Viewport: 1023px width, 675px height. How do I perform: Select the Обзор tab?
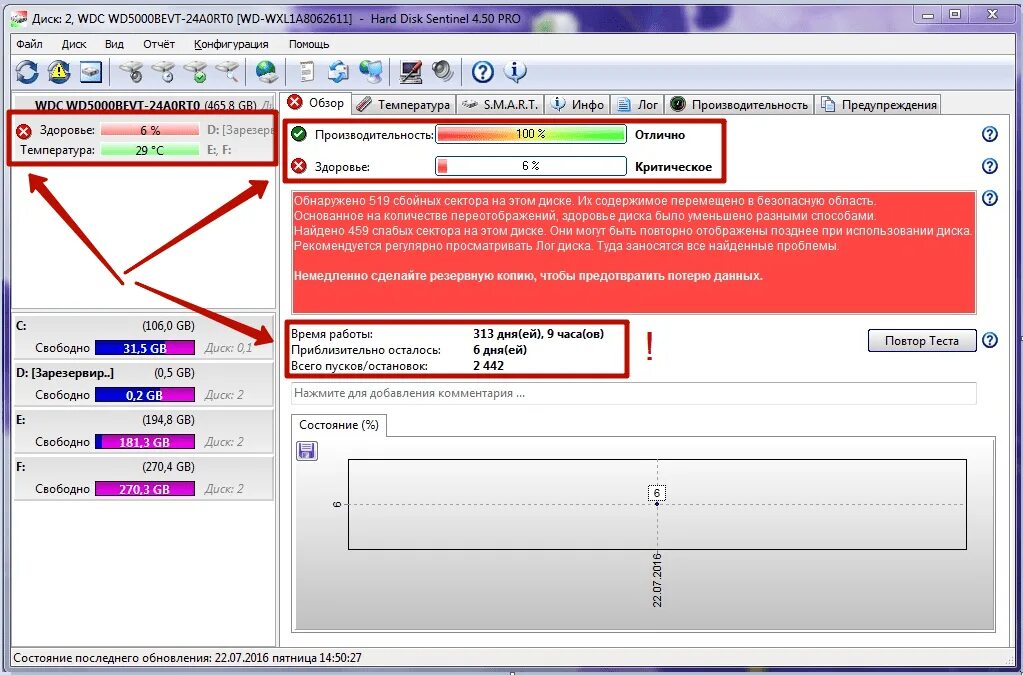point(316,103)
